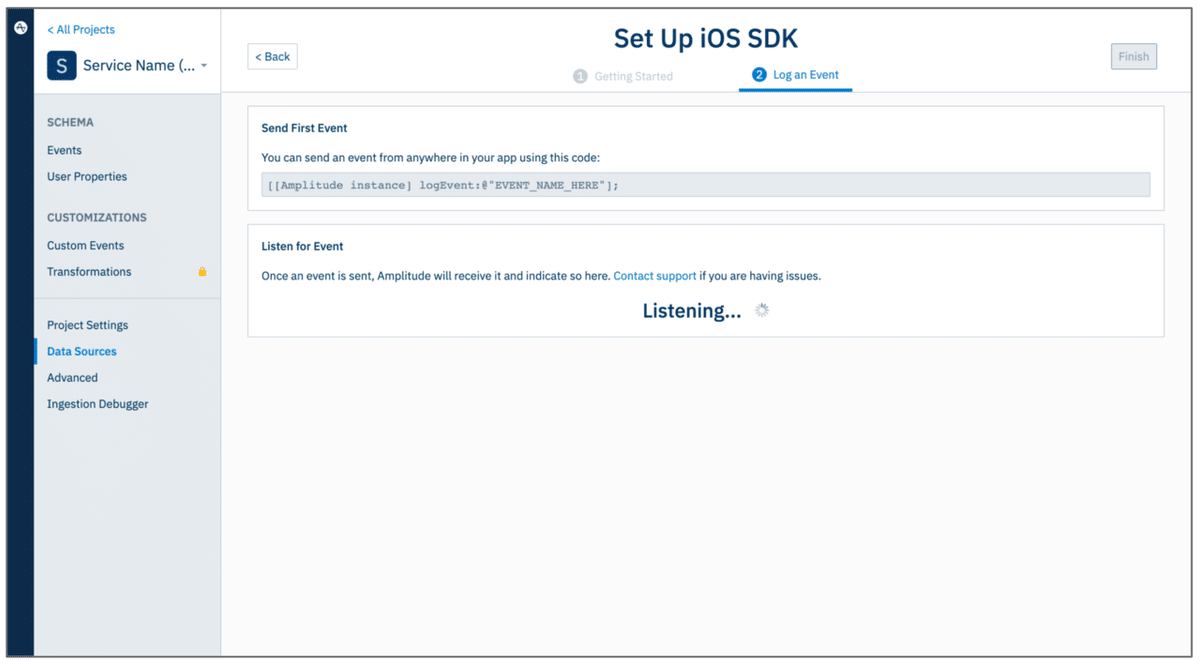Select Data Sources in sidebar
Image resolution: width=1200 pixels, height=663 pixels.
pos(82,352)
